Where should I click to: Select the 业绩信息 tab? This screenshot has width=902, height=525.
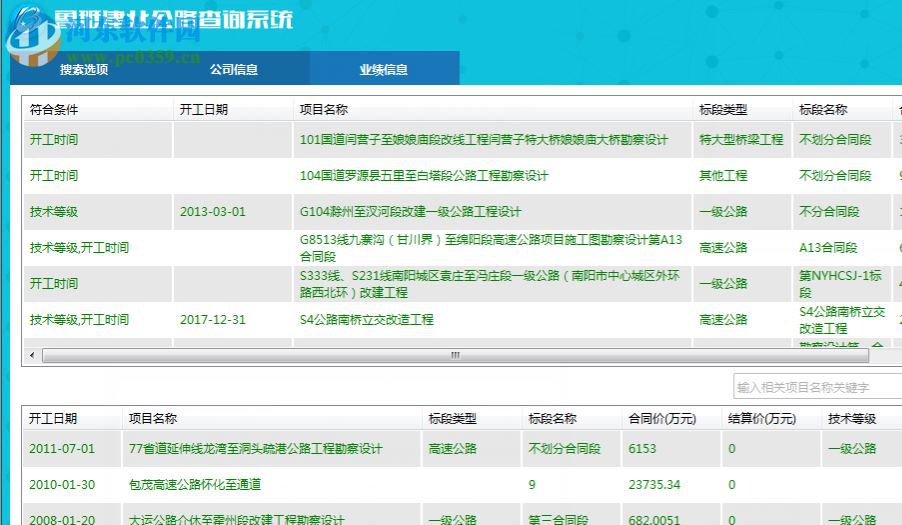[x=384, y=70]
